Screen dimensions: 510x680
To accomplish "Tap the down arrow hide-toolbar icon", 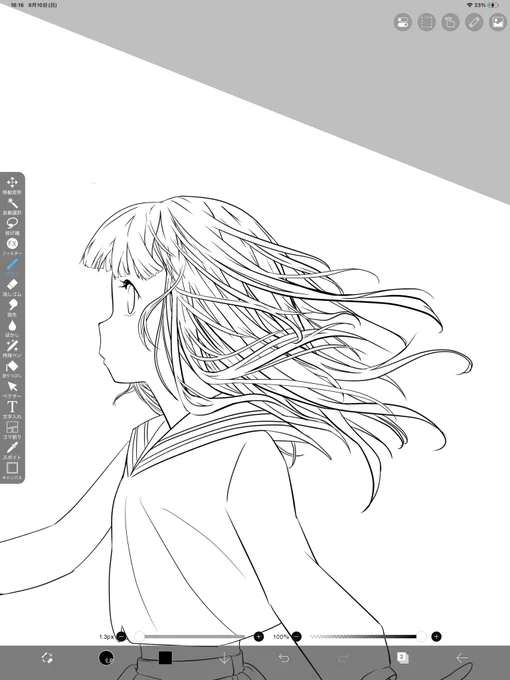I will [224, 658].
